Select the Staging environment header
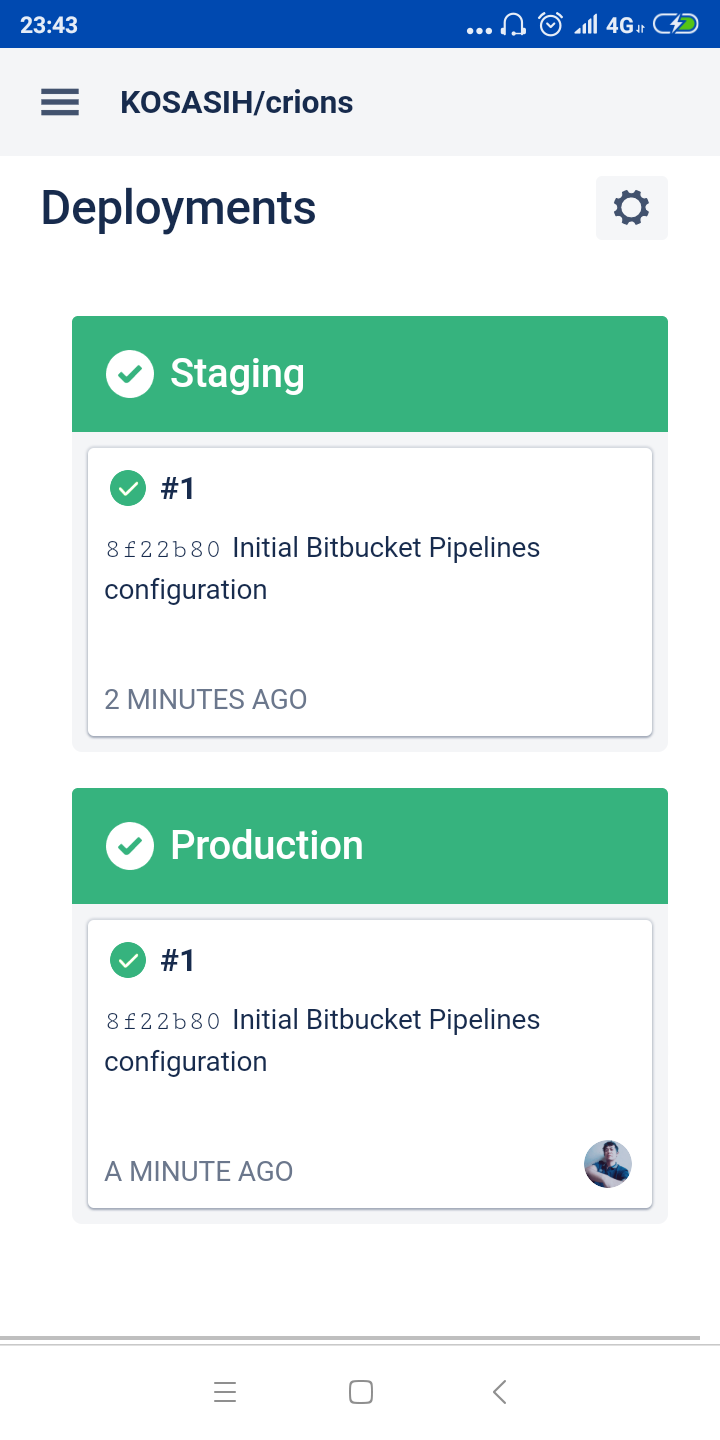 click(x=370, y=374)
